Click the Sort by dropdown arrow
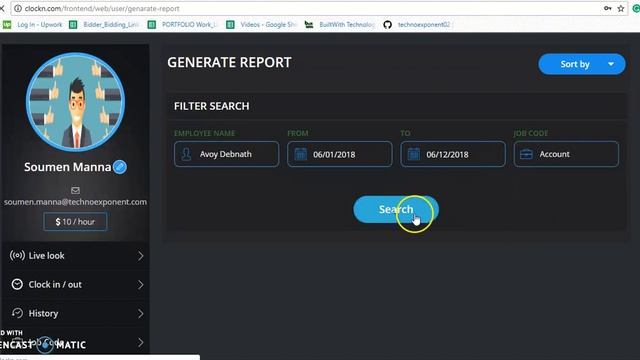Image resolution: width=640 pixels, height=360 pixels. [611, 64]
